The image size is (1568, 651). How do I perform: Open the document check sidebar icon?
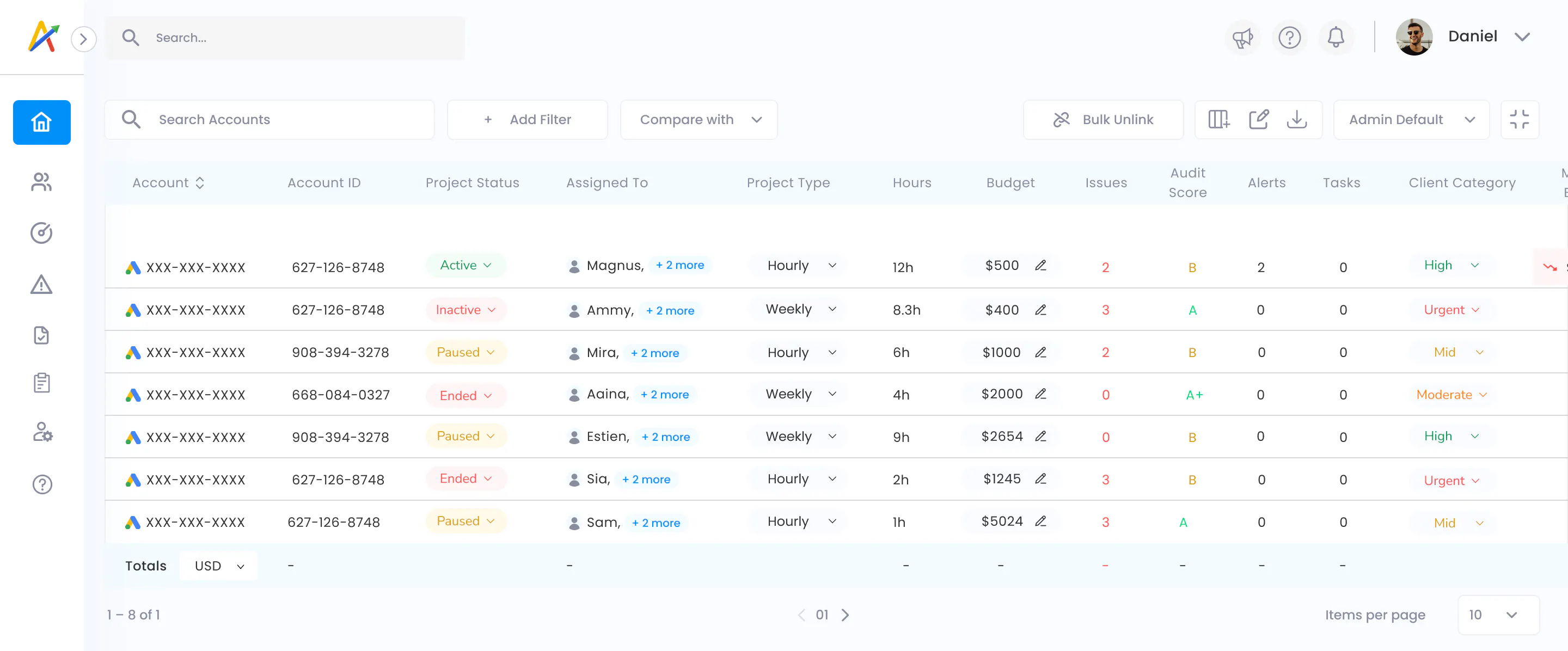point(41,335)
